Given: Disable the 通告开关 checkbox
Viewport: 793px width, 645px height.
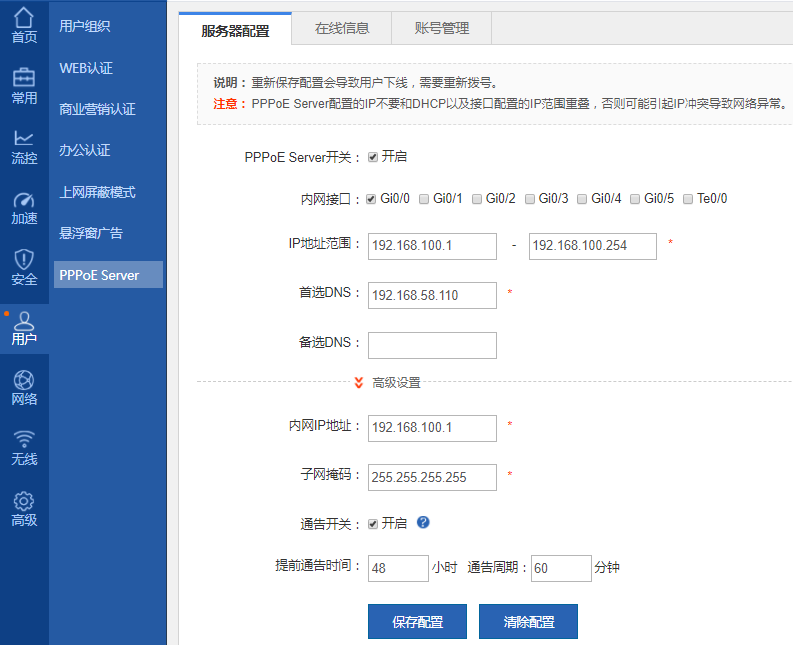Looking at the screenshot, I should point(373,523).
